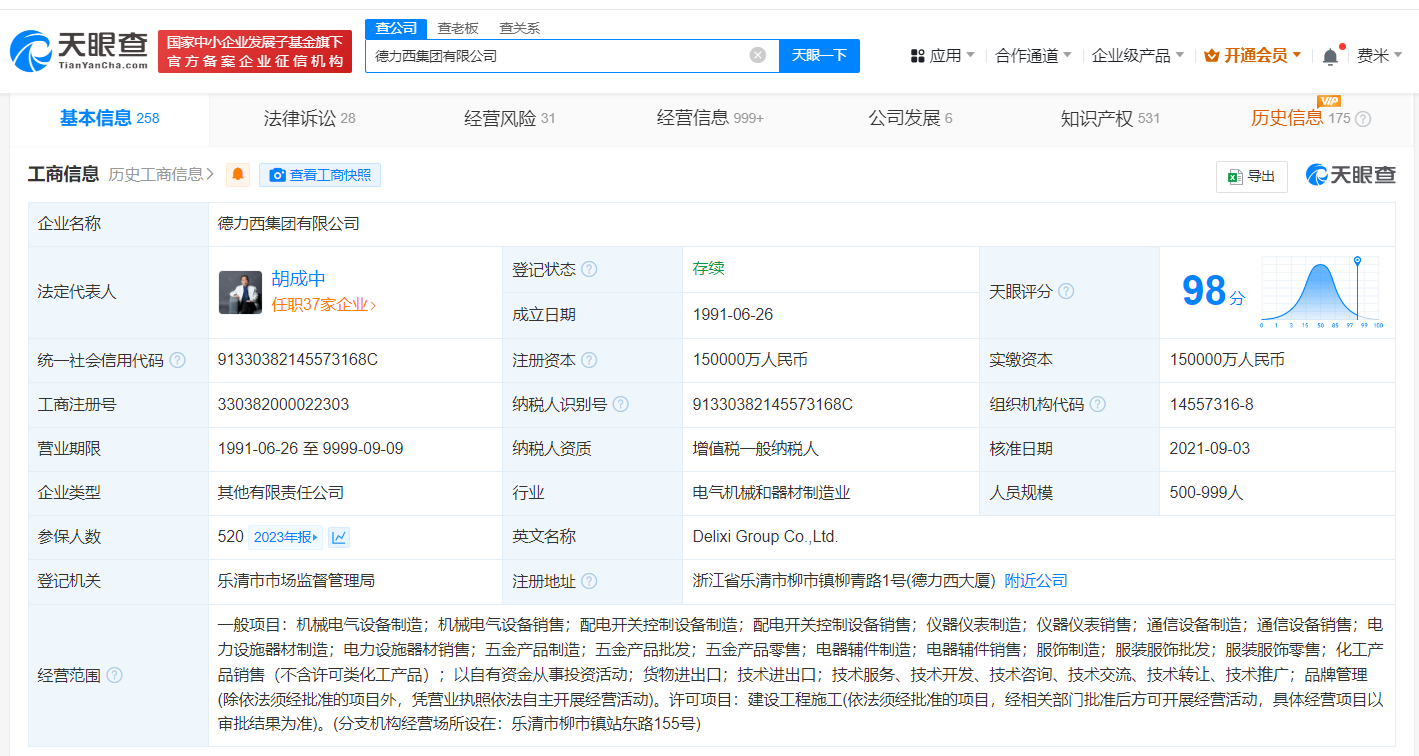Switch to 经营信息 tab
Viewport: 1419px width, 756px height.
pyautogui.click(x=710, y=119)
